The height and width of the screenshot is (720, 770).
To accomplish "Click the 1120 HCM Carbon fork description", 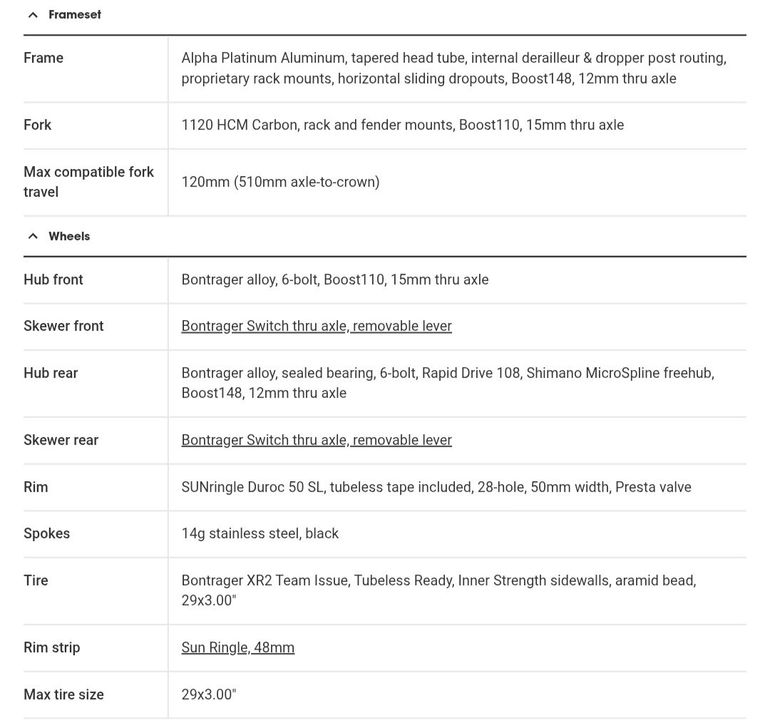I will [x=402, y=125].
